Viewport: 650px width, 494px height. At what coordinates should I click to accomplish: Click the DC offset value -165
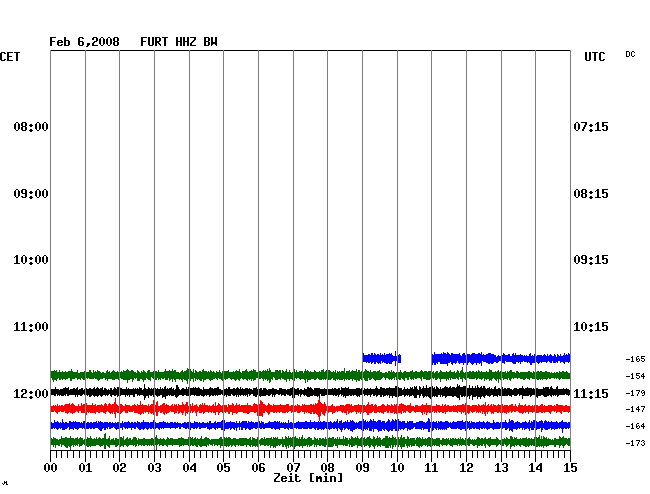pos(635,359)
